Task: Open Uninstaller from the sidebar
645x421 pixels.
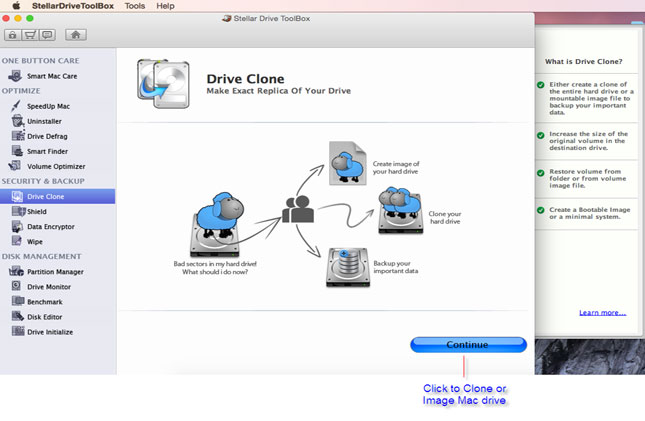Action: pyautogui.click(x=44, y=121)
